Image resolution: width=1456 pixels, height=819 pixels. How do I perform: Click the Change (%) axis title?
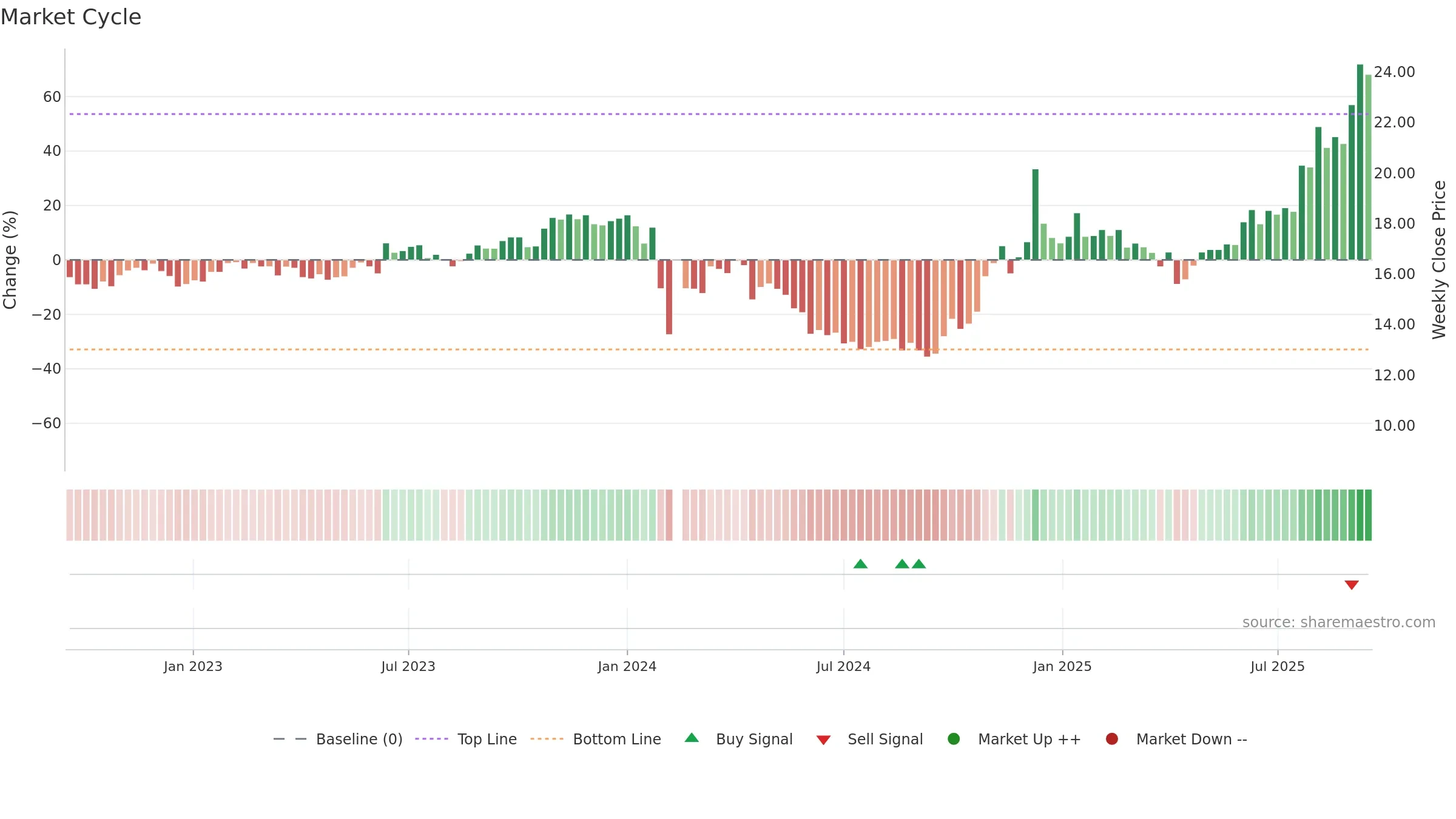(x=10, y=260)
